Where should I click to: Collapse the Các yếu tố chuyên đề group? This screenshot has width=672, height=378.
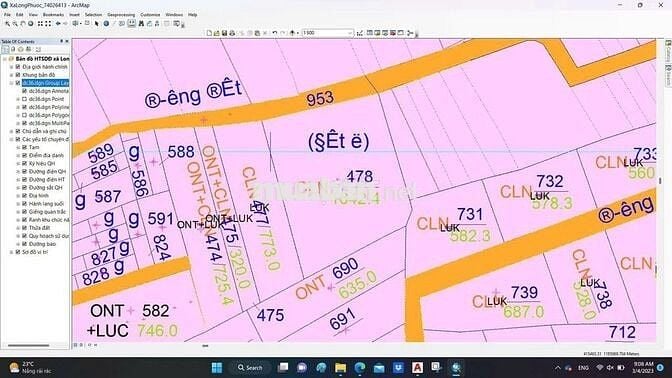(12, 139)
